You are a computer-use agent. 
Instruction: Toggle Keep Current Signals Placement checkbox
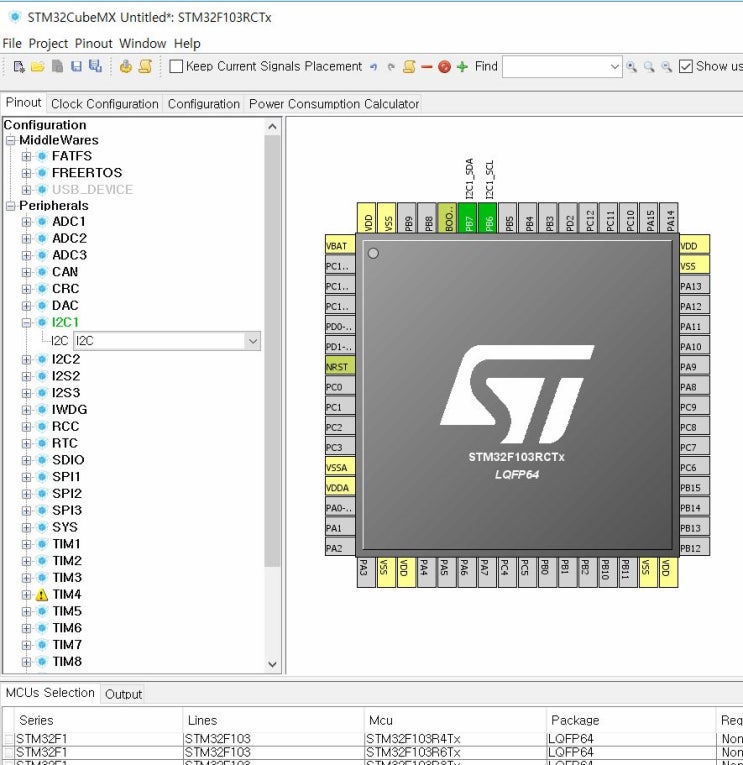pos(176,66)
